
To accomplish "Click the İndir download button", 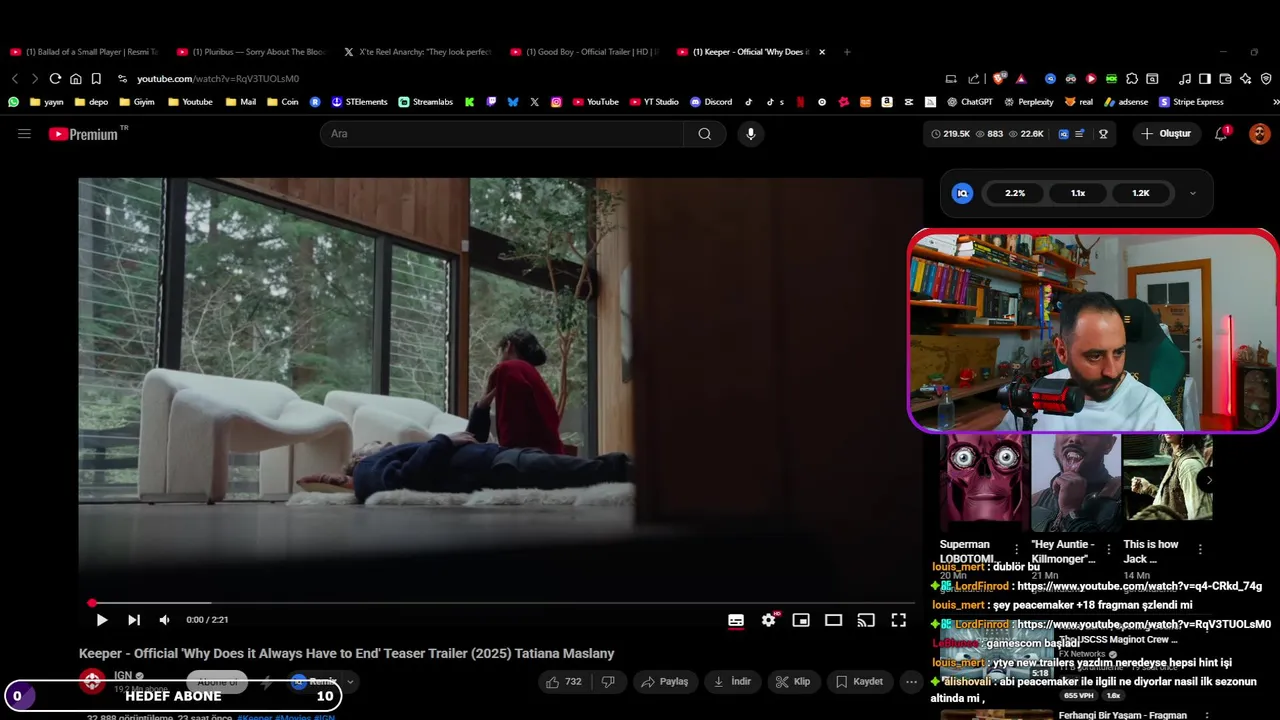I will (x=733, y=682).
